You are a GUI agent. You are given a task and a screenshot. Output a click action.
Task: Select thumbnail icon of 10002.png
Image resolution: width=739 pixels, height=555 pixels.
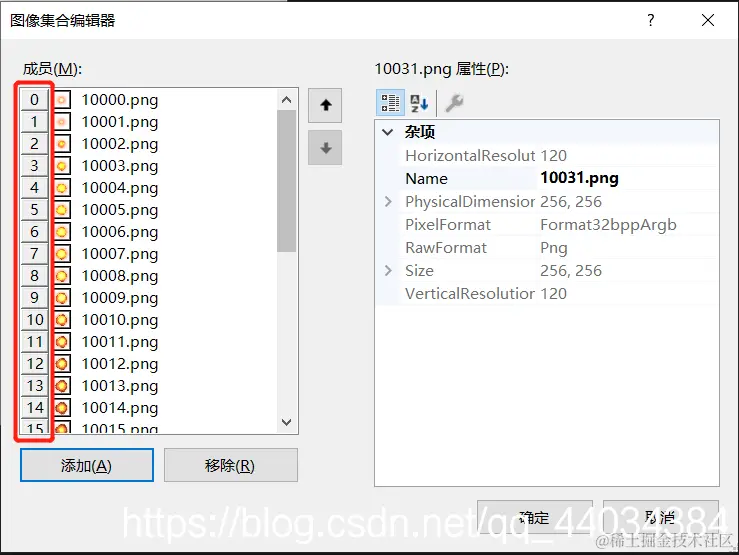click(x=62, y=144)
